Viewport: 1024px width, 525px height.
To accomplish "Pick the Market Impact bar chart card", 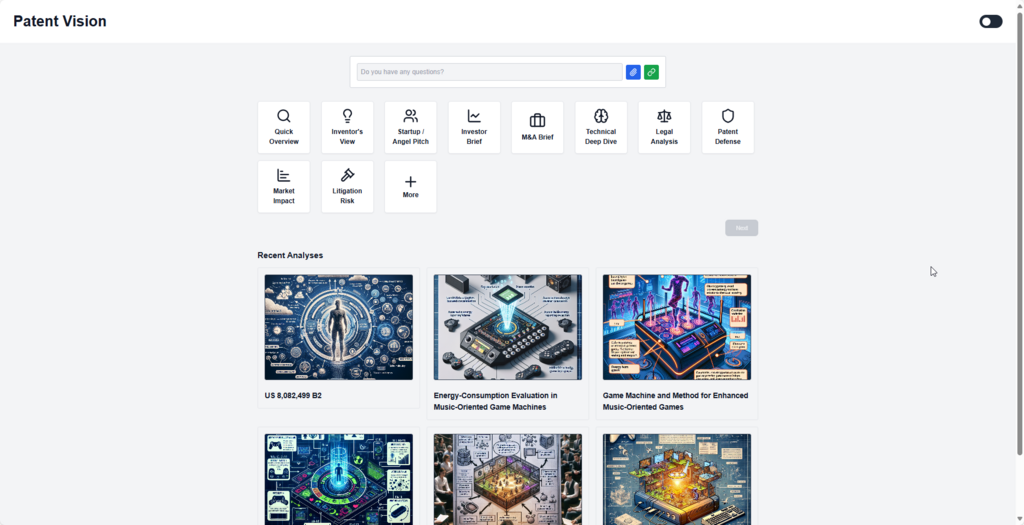I will click(x=283, y=186).
